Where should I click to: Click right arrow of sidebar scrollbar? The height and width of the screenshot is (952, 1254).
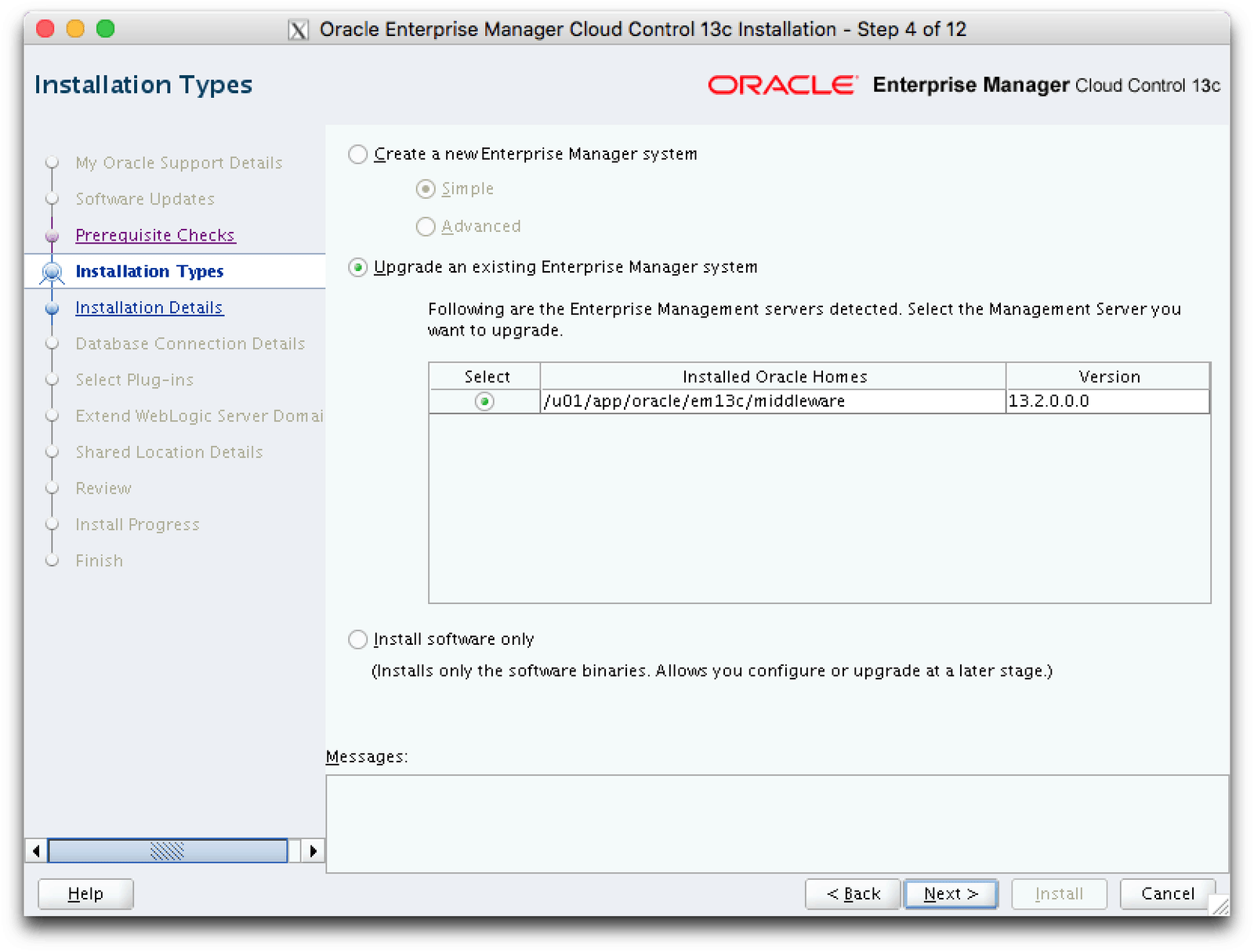coord(313,850)
